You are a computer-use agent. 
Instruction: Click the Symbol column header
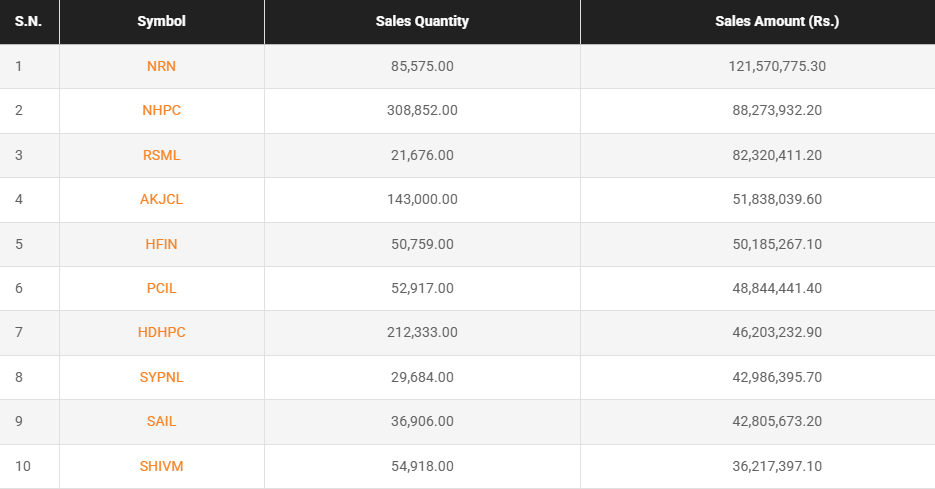point(161,21)
